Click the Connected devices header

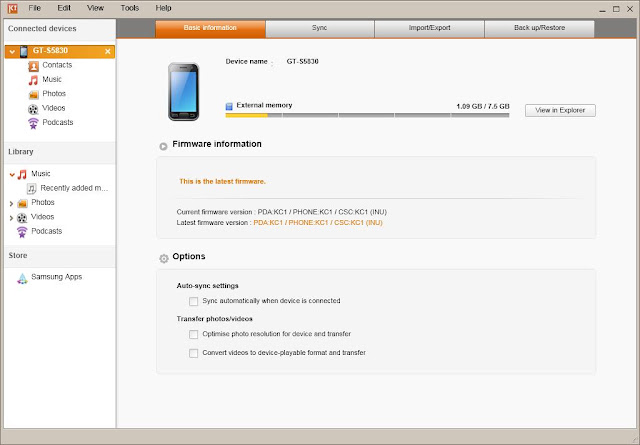pyautogui.click(x=42, y=29)
